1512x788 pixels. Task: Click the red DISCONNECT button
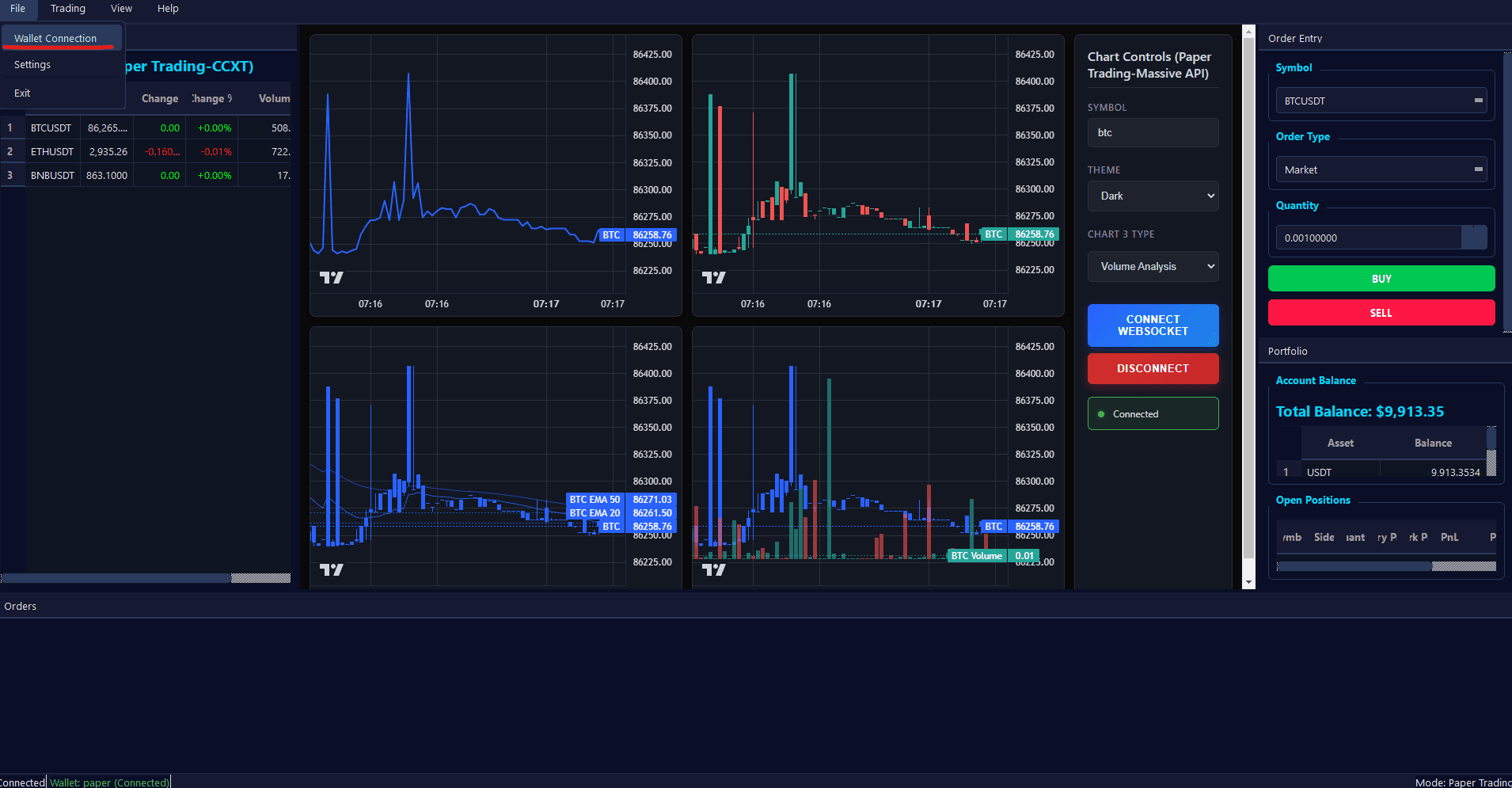(x=1153, y=368)
